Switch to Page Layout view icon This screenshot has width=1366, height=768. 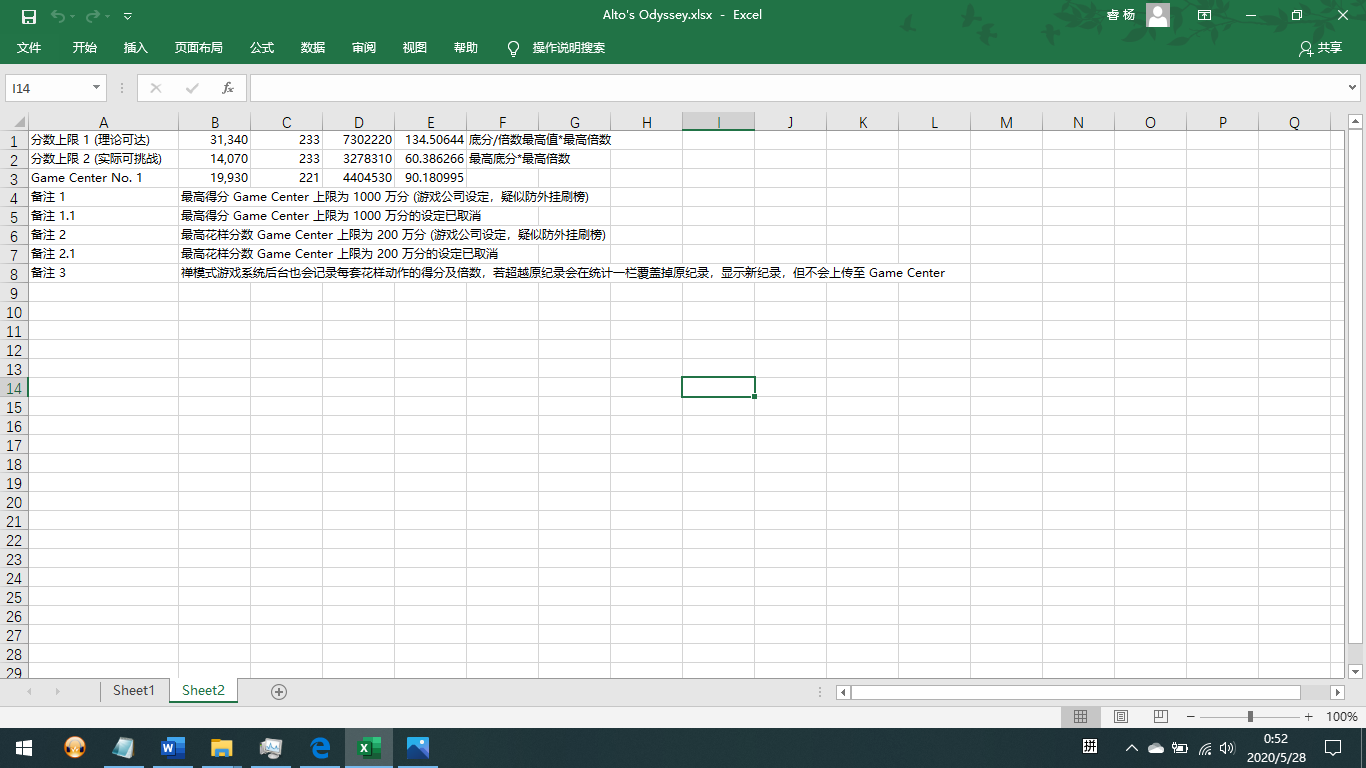click(1121, 717)
